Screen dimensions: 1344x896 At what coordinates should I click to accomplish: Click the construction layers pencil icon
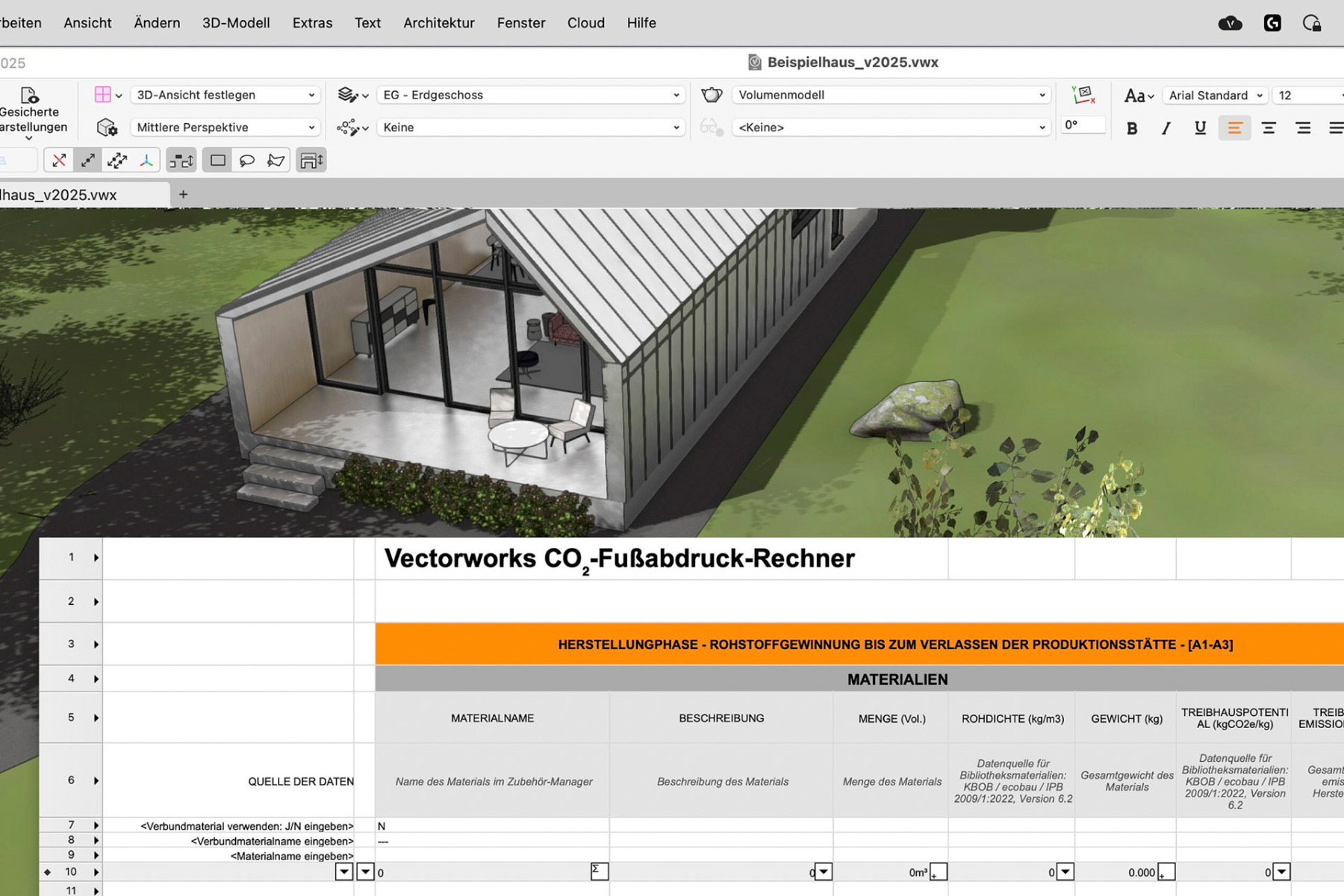click(349, 95)
